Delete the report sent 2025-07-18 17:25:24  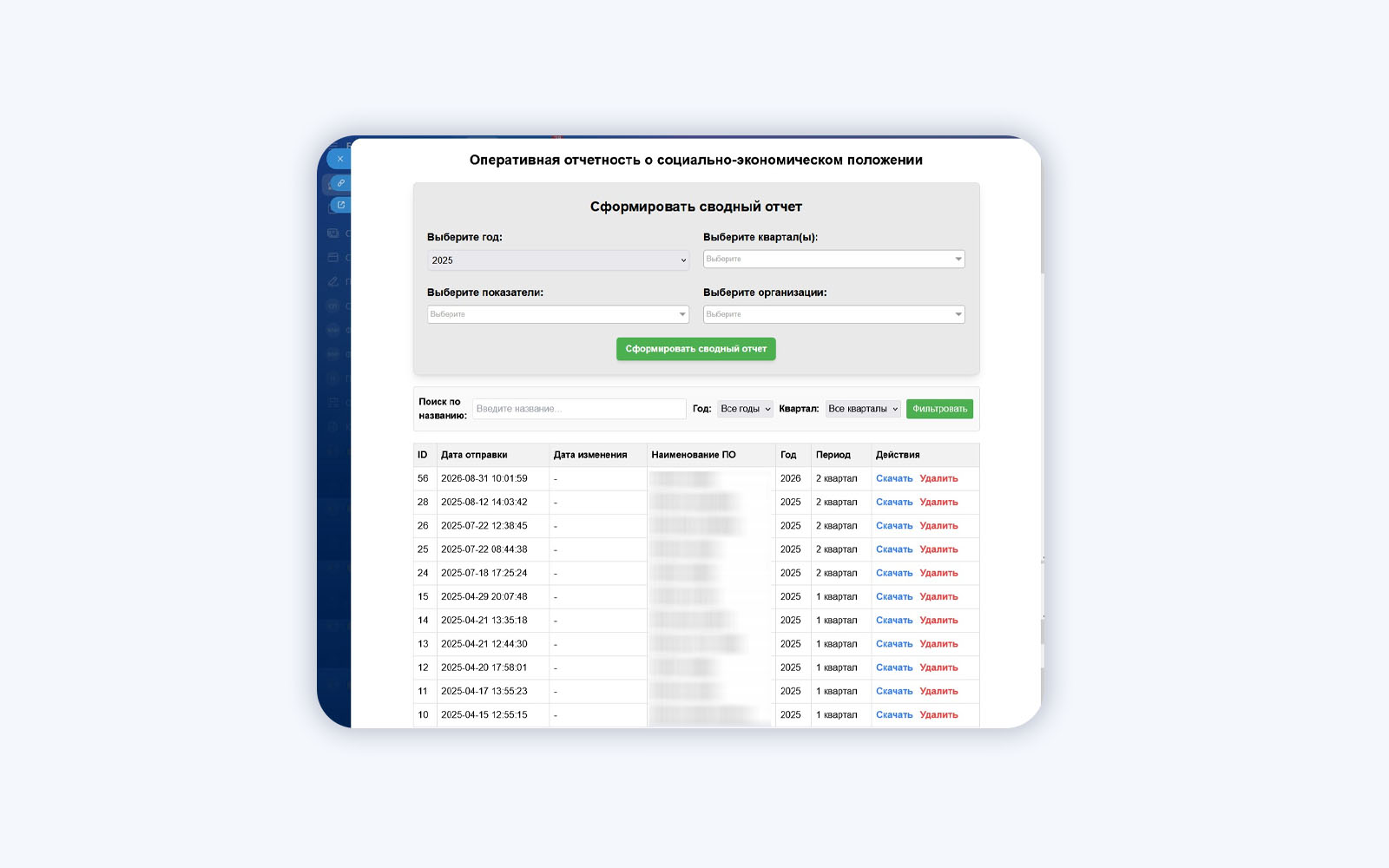(x=938, y=573)
